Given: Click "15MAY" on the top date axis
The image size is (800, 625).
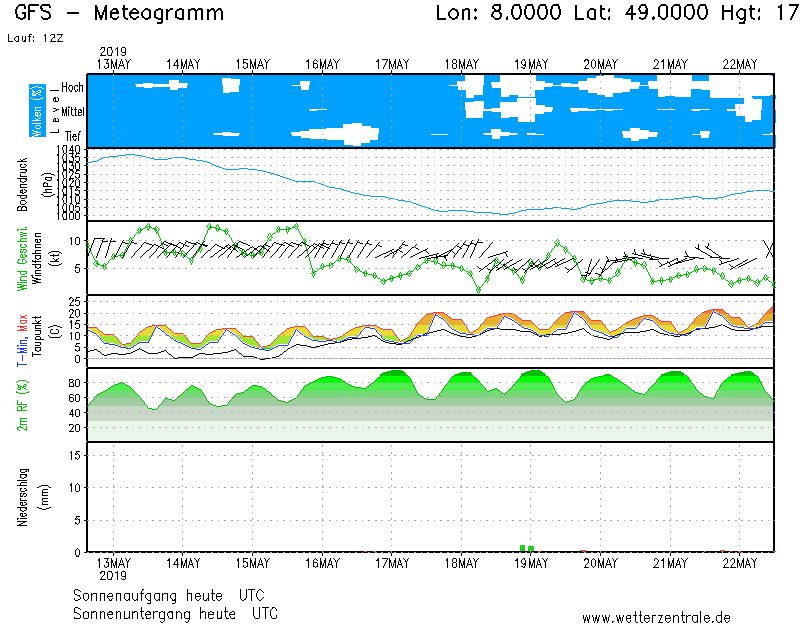Looking at the screenshot, I should coord(253,65).
